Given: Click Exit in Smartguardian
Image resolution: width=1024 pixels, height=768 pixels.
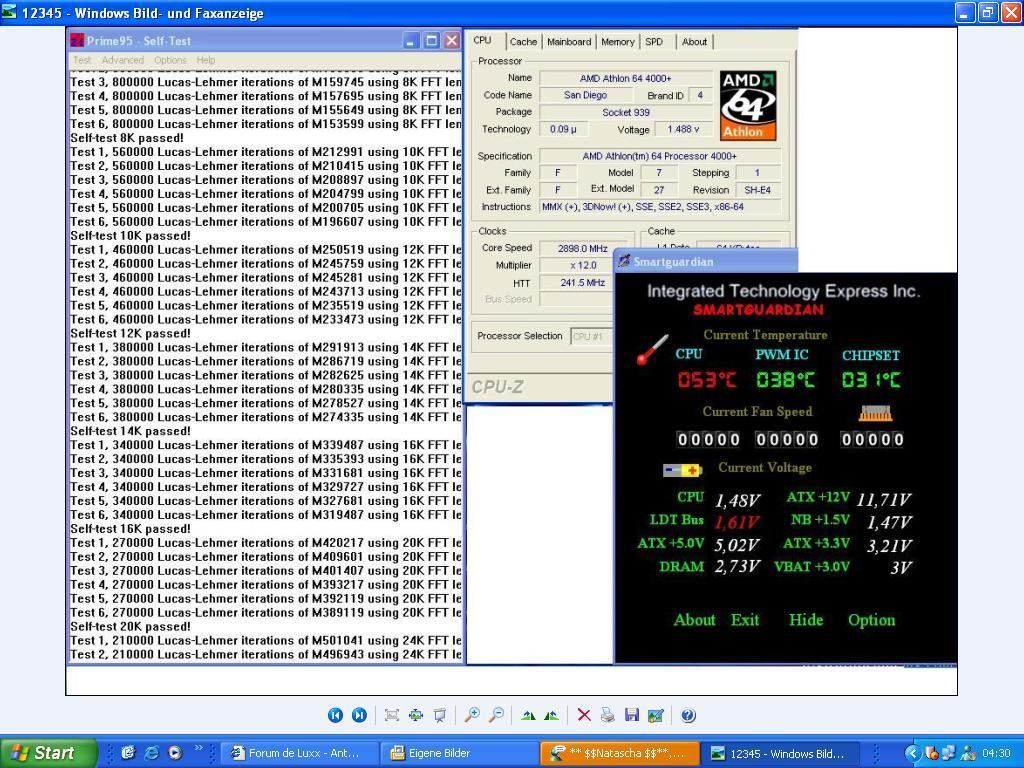Looking at the screenshot, I should pos(744,620).
